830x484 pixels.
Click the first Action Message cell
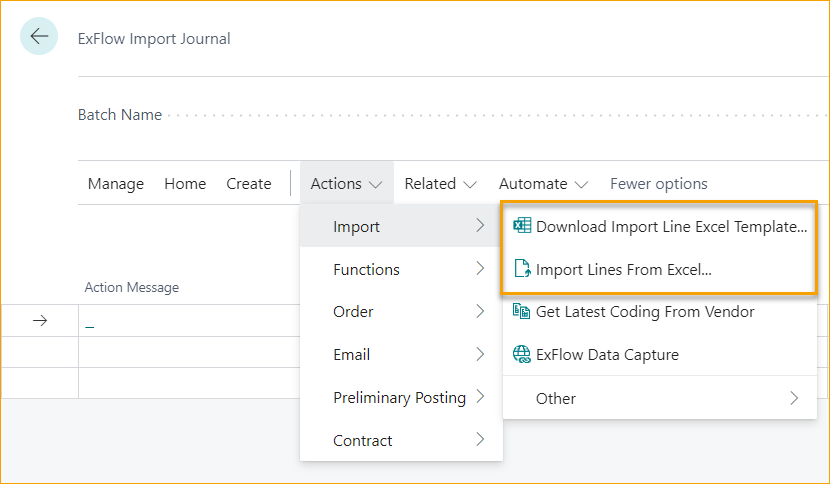(x=189, y=320)
